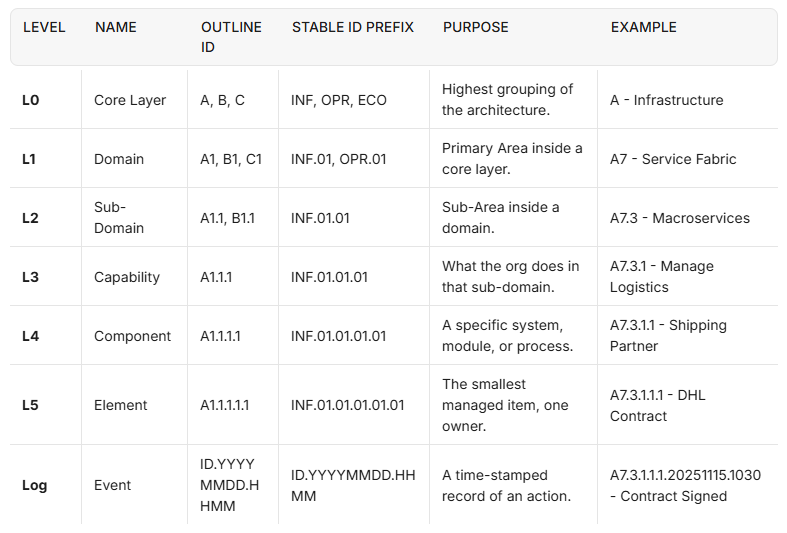The image size is (787, 533).
Task: Click the PURPOSE column header
Action: pos(476,28)
